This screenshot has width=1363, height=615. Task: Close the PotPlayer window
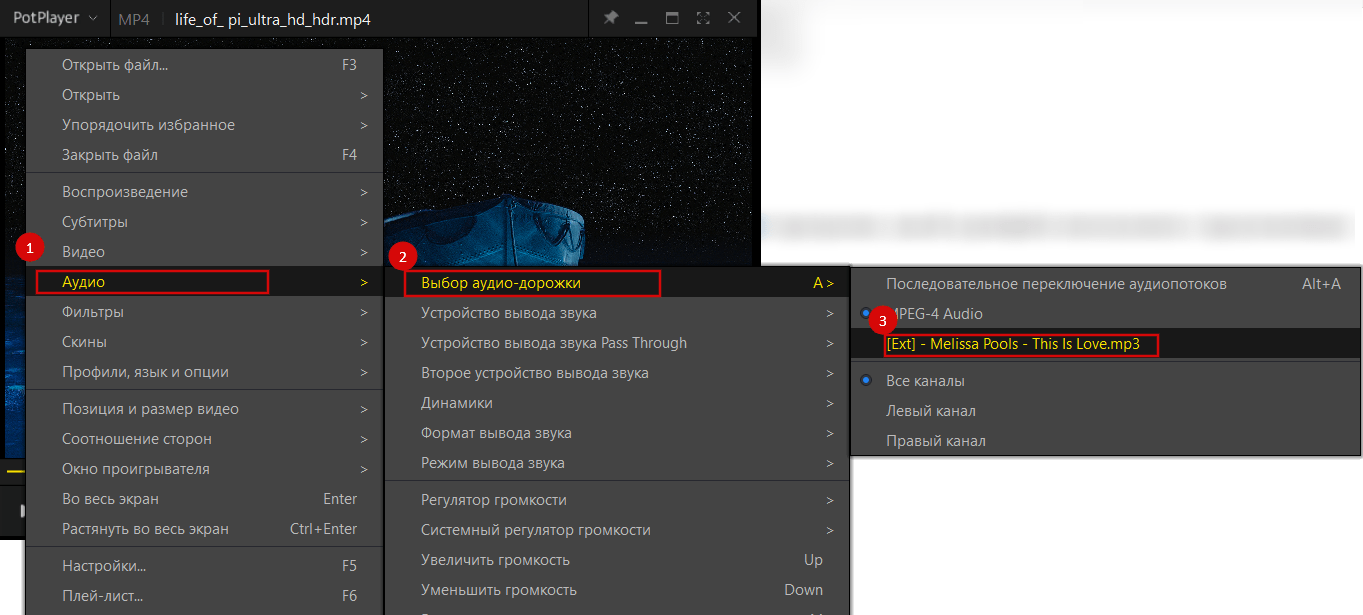734,18
